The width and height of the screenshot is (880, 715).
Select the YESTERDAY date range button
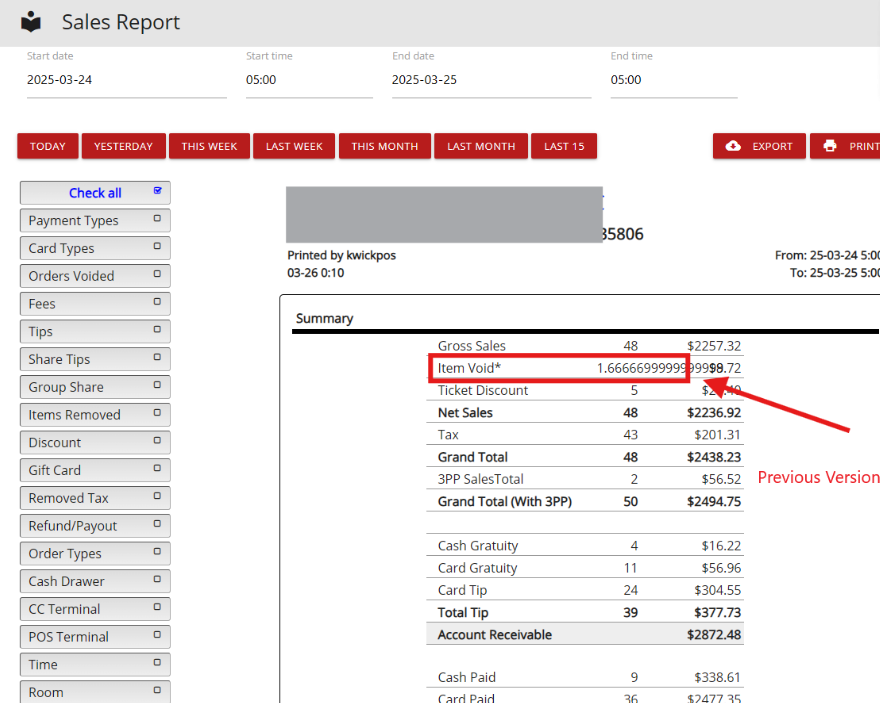123,146
